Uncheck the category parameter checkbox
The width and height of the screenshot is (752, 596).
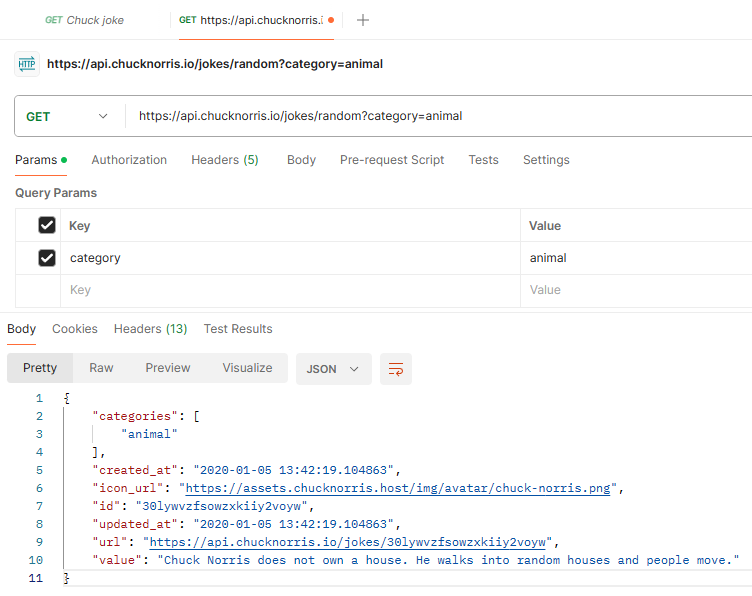[47, 258]
